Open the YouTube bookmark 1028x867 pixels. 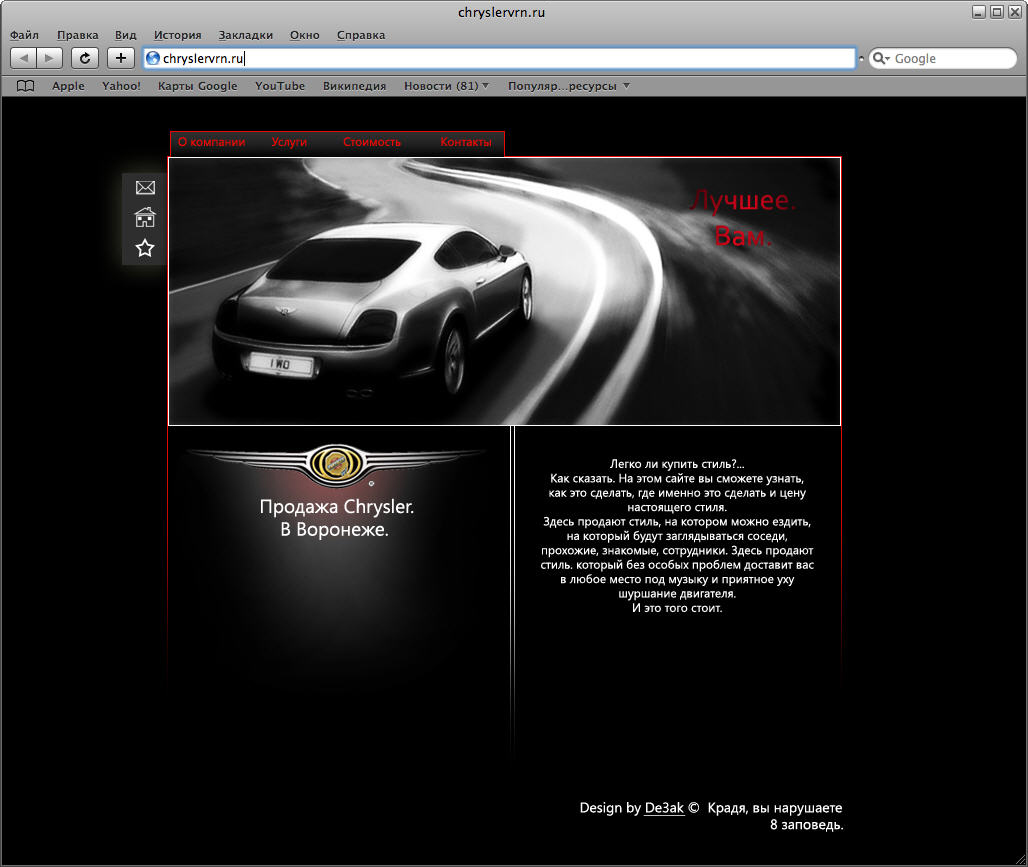[279, 86]
